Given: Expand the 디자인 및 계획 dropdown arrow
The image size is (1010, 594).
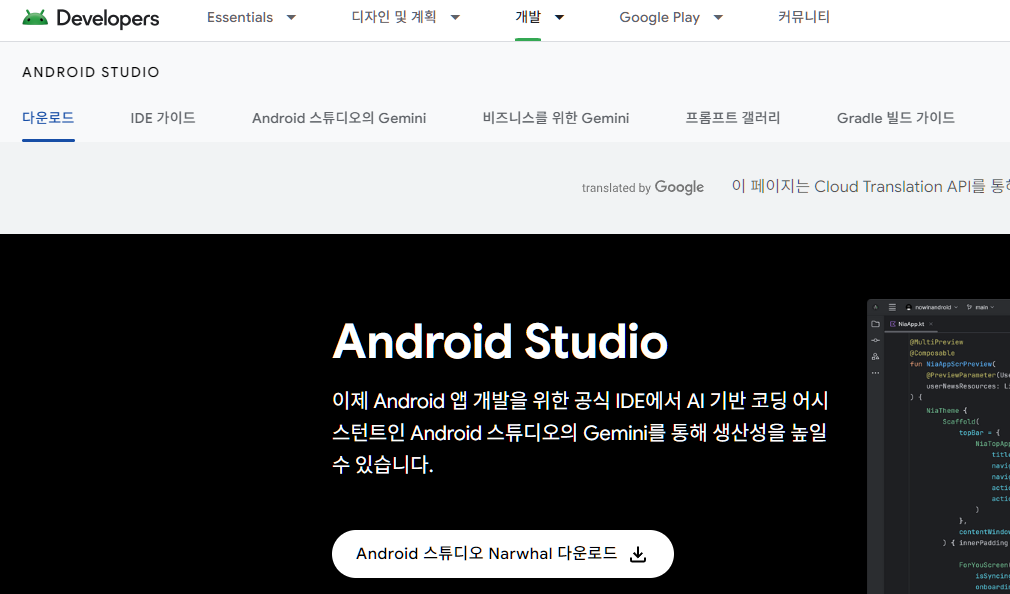Looking at the screenshot, I should [x=455, y=17].
